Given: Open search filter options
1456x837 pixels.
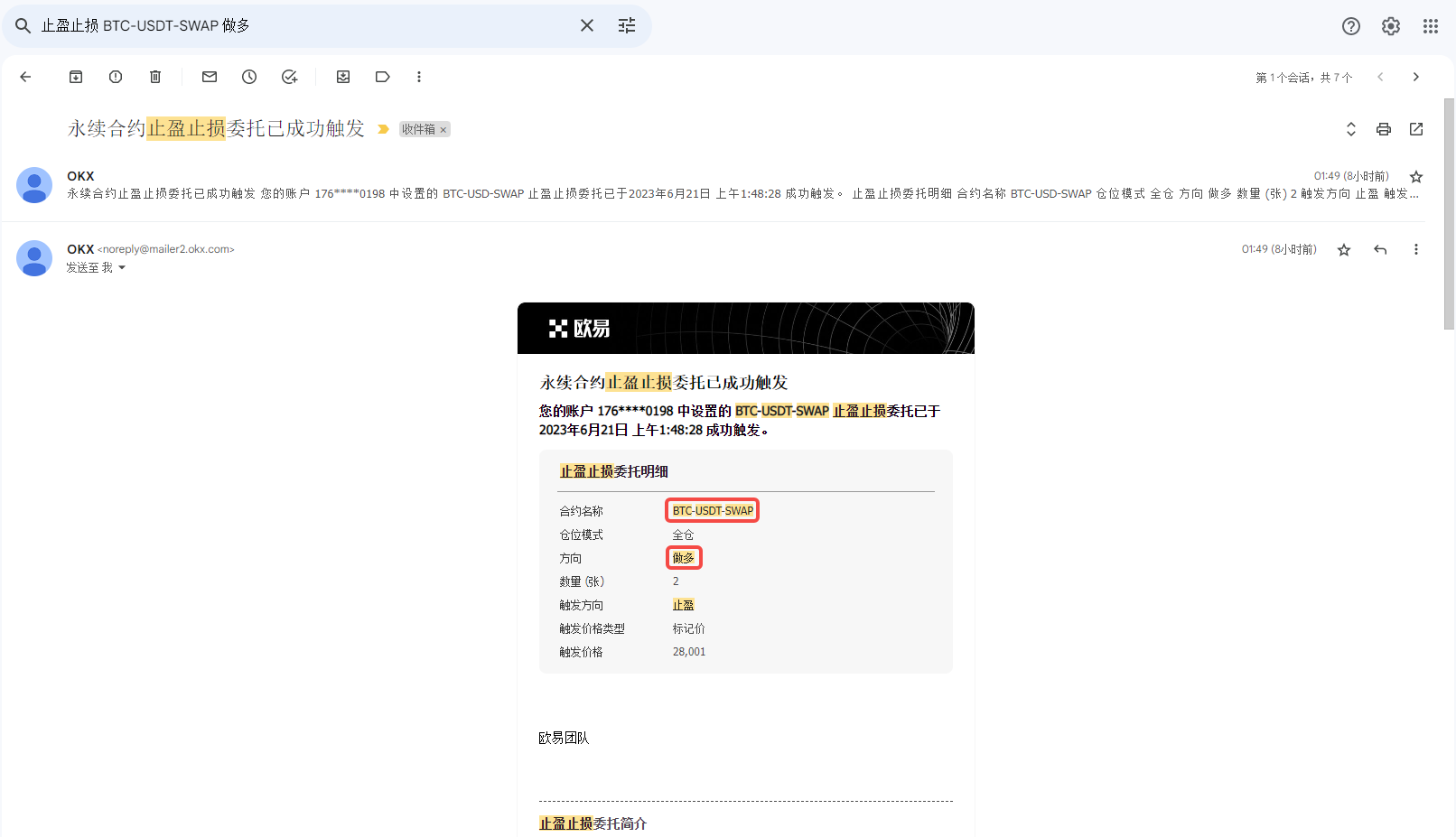Looking at the screenshot, I should pyautogui.click(x=627, y=25).
